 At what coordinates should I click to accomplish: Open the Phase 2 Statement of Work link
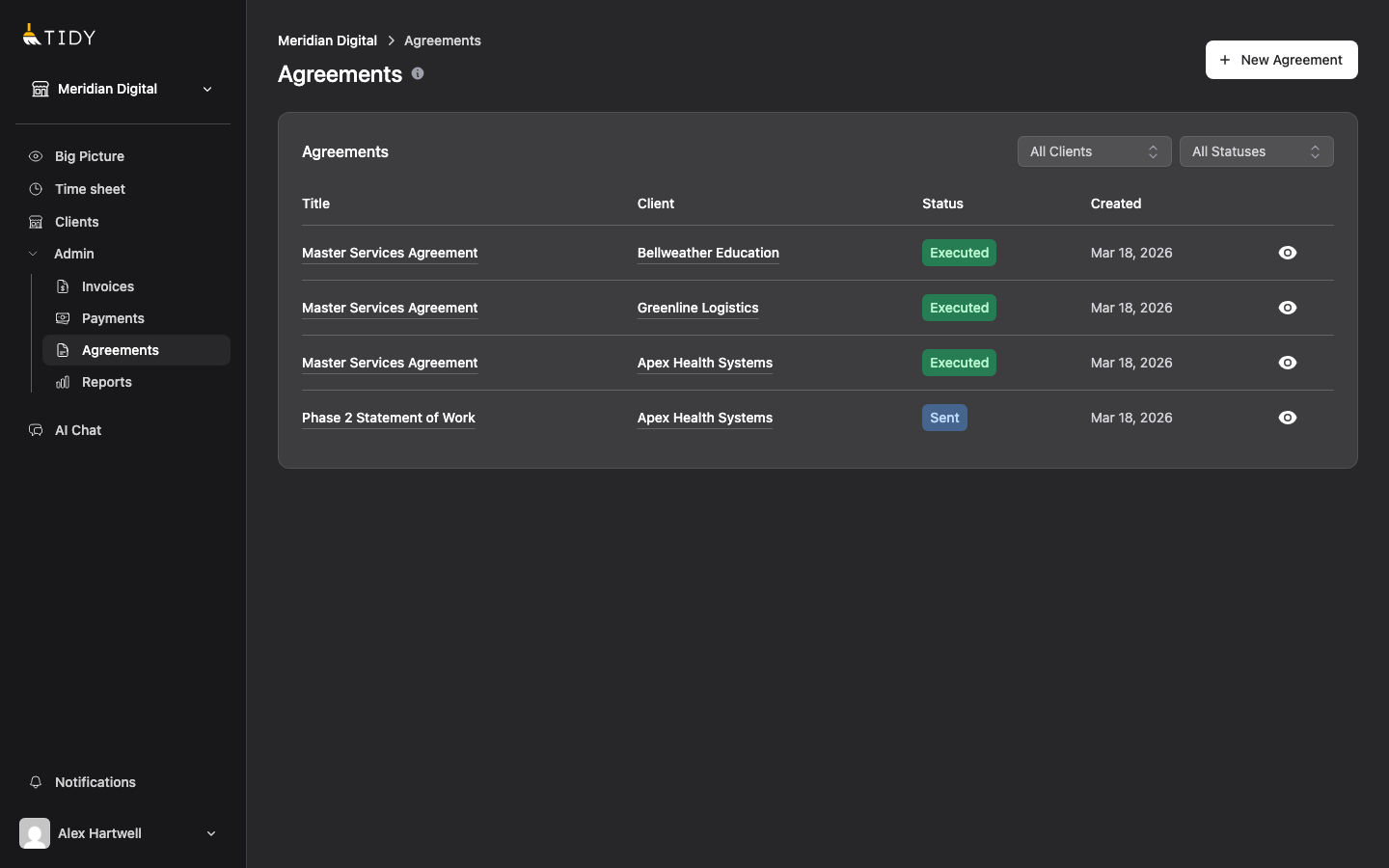tap(389, 418)
